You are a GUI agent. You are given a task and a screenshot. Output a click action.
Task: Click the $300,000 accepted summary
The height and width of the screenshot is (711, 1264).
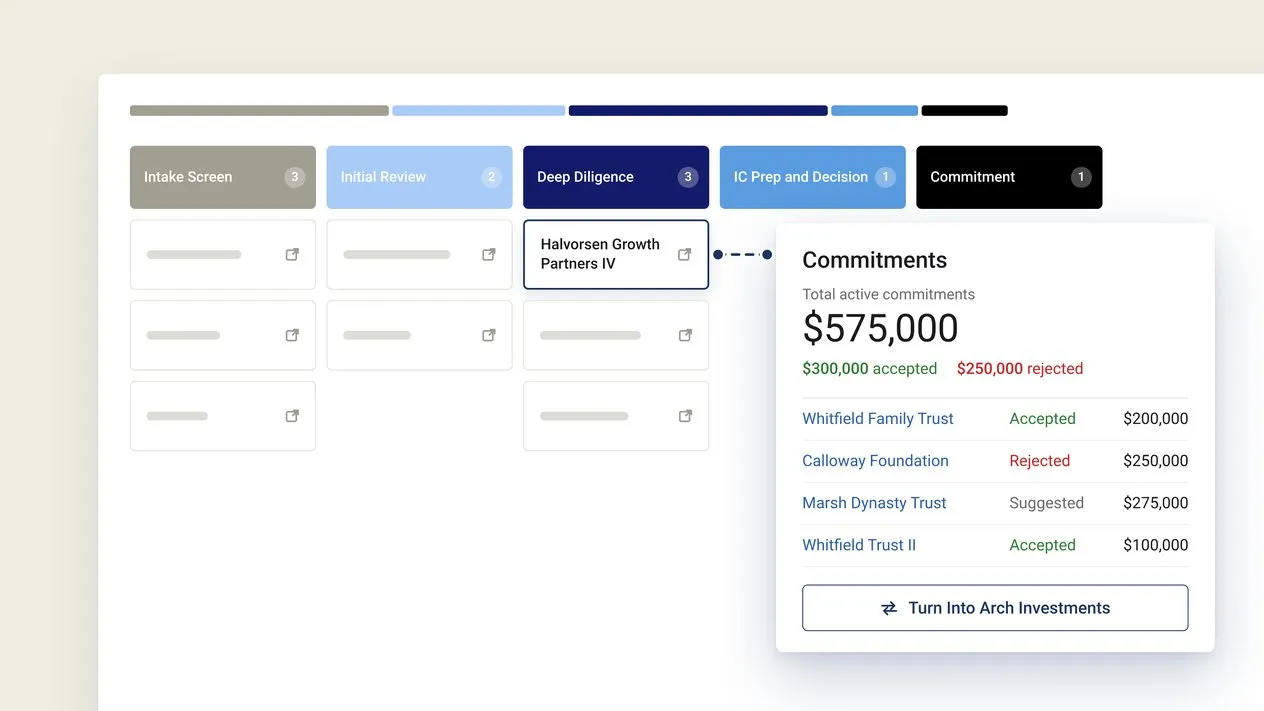(869, 369)
